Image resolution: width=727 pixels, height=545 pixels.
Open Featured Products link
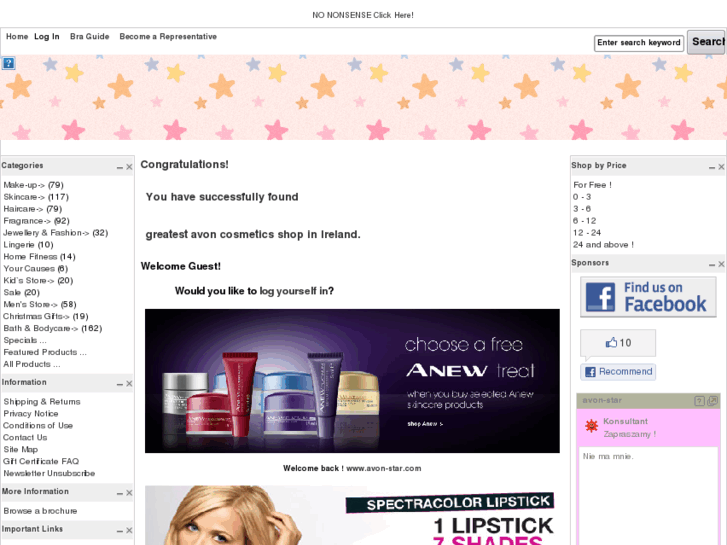tap(45, 353)
